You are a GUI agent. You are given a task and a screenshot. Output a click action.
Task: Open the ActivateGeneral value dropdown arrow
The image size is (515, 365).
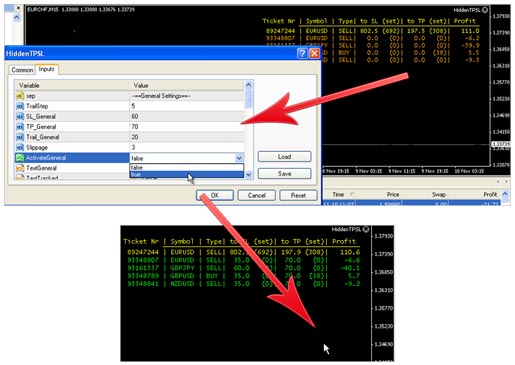coord(239,158)
